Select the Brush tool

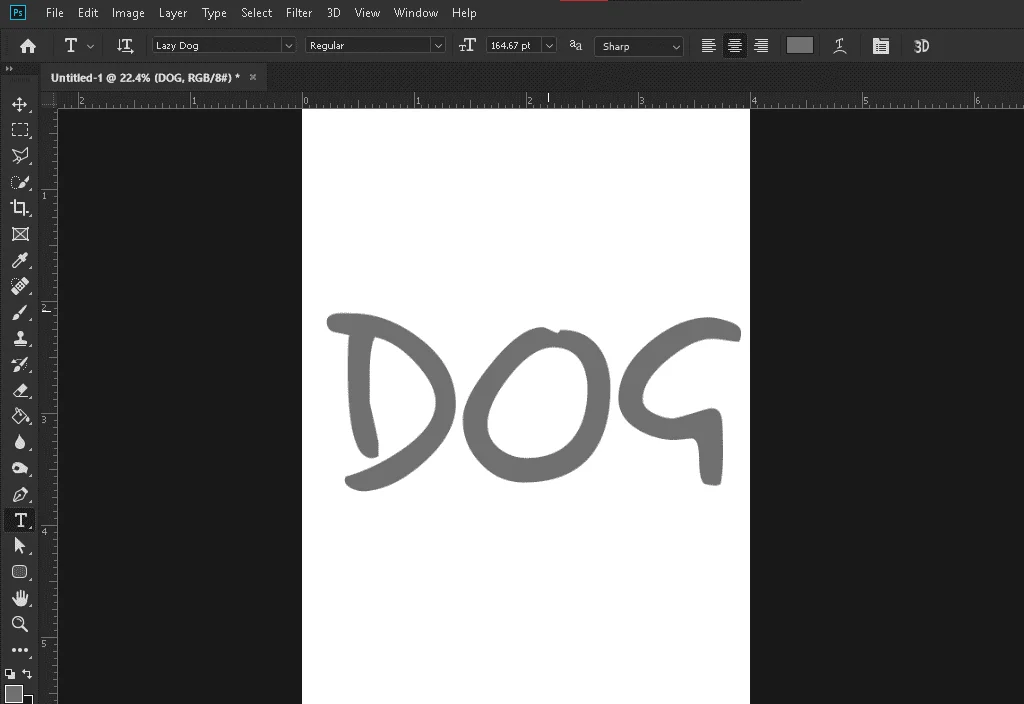(20, 312)
